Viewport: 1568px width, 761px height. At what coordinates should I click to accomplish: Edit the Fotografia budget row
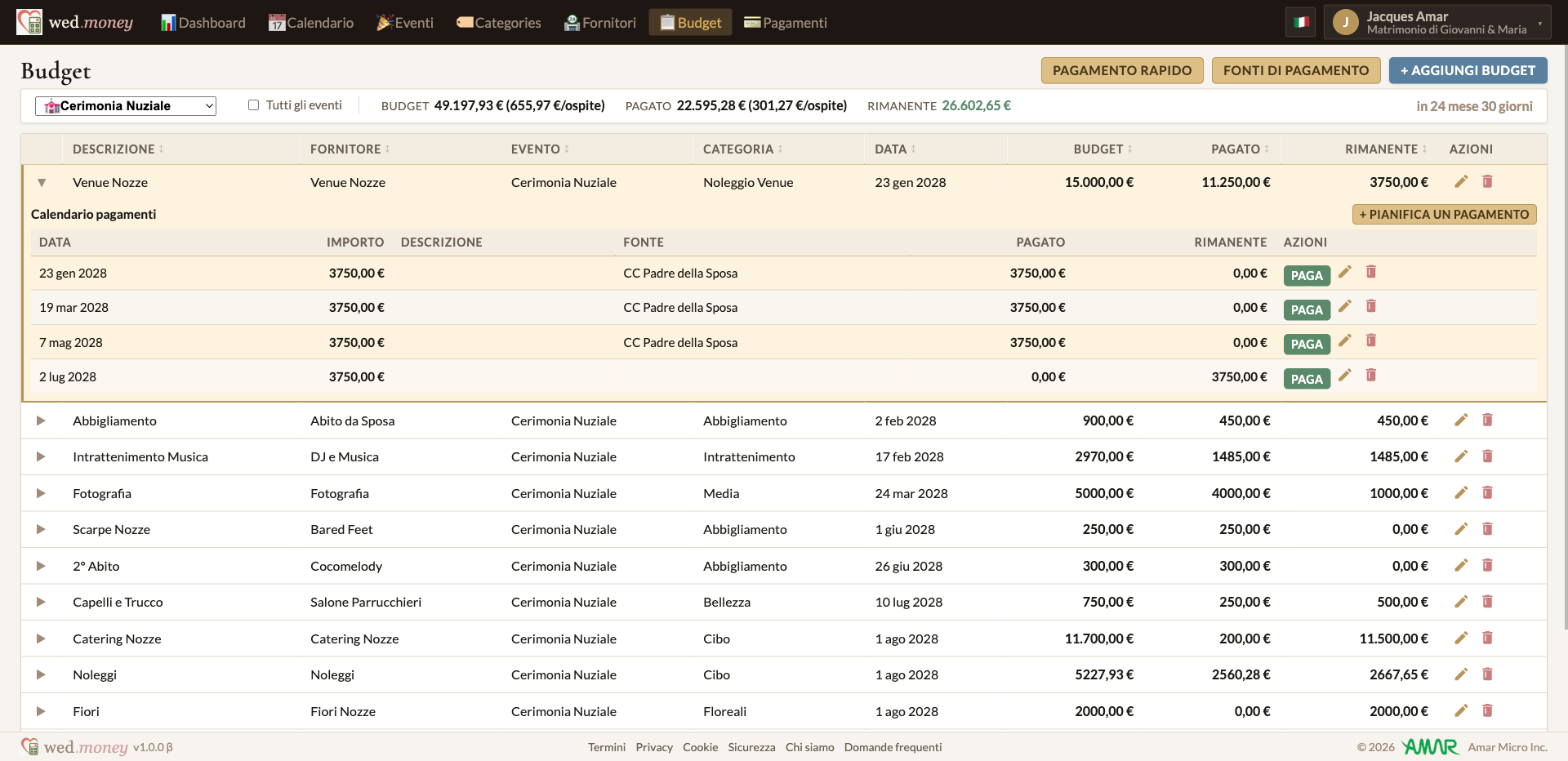[1461, 492]
